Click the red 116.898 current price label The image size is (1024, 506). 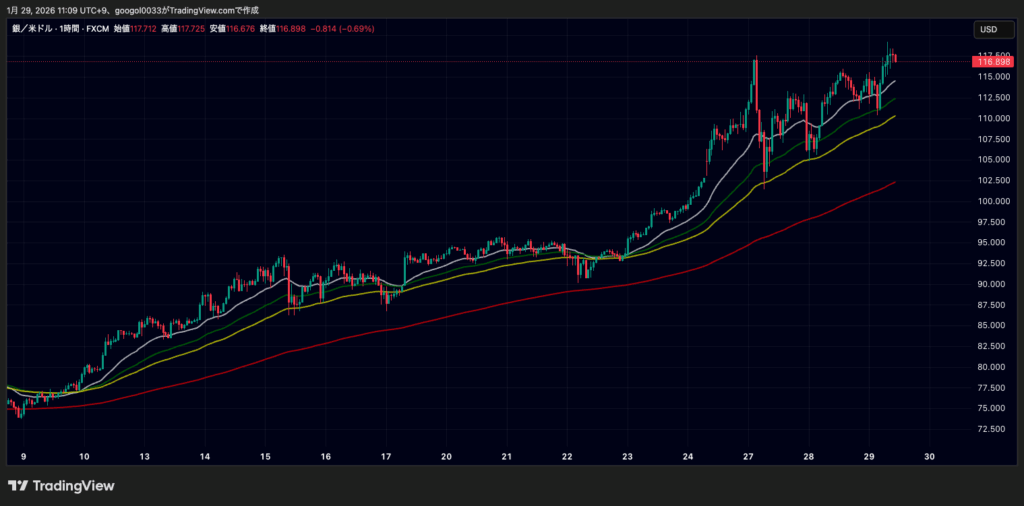(989, 62)
